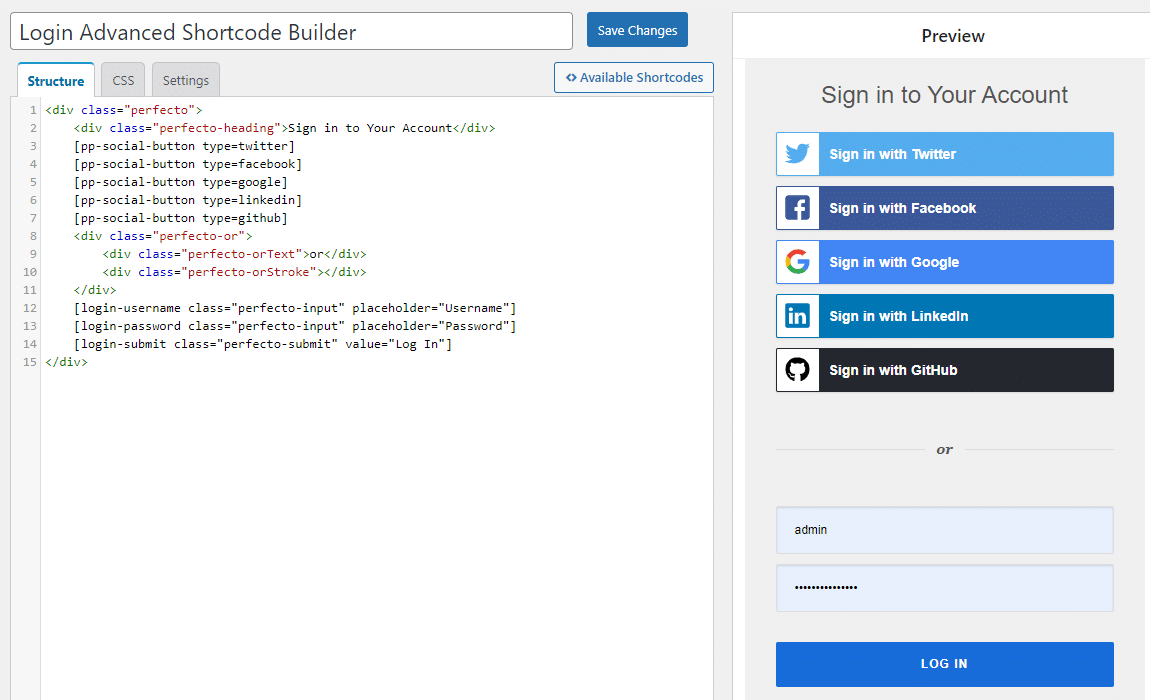Click line number 1 in the gutter
The width and height of the screenshot is (1150, 700).
[x=33, y=110]
